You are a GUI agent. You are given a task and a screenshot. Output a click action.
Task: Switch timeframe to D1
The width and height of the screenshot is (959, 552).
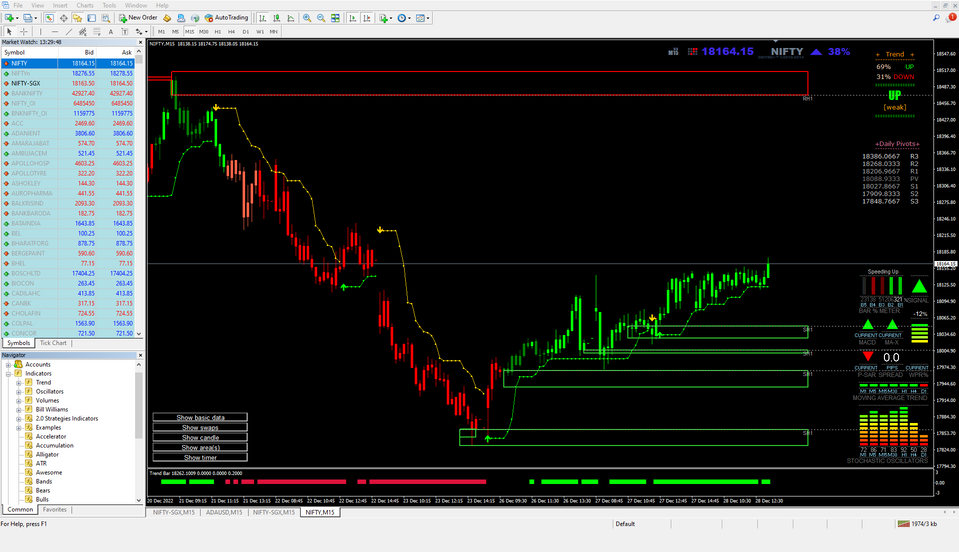[x=246, y=31]
